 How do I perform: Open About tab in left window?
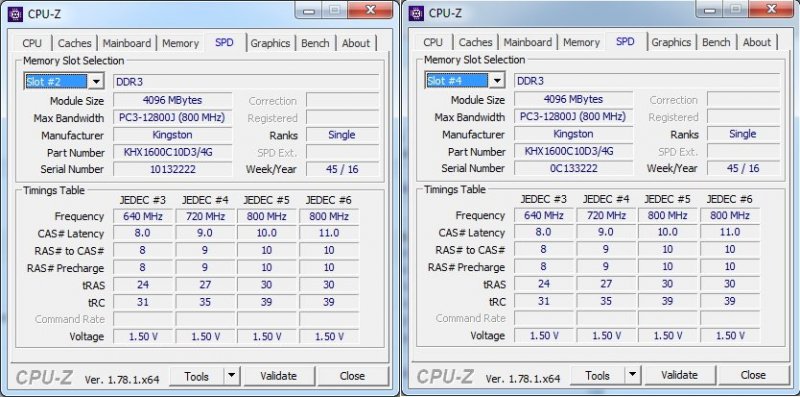pyautogui.click(x=356, y=43)
